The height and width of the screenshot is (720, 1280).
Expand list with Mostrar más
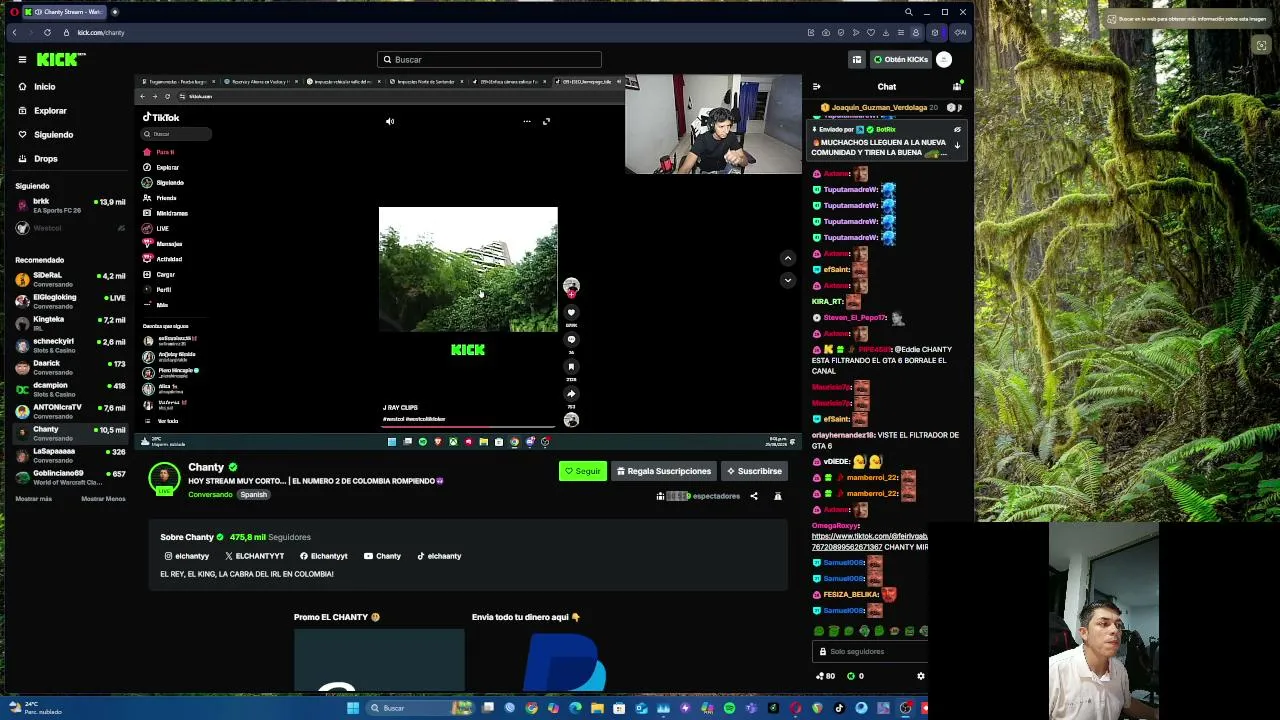[33, 499]
